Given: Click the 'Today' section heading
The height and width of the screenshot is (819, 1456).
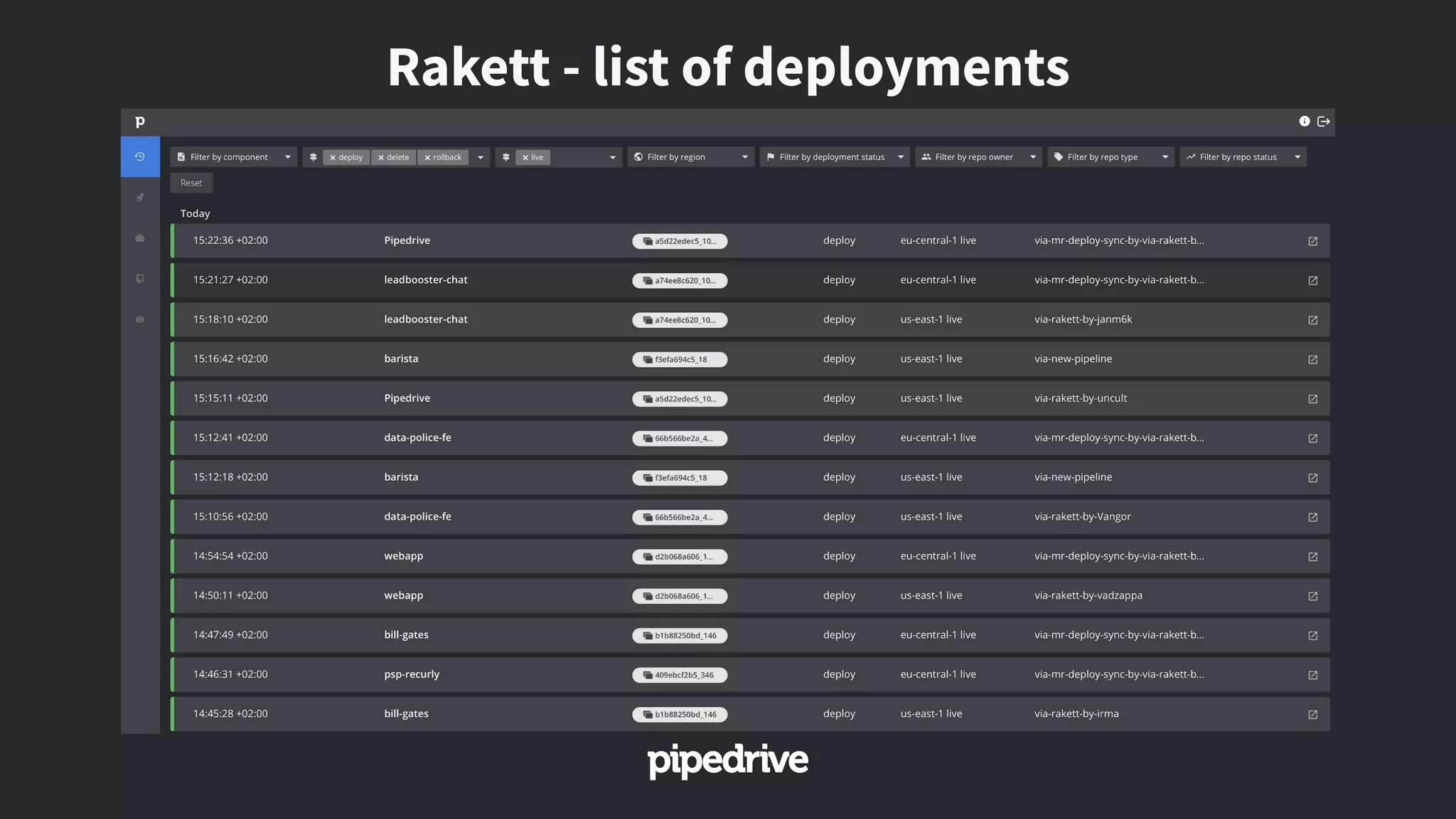Looking at the screenshot, I should click(195, 213).
